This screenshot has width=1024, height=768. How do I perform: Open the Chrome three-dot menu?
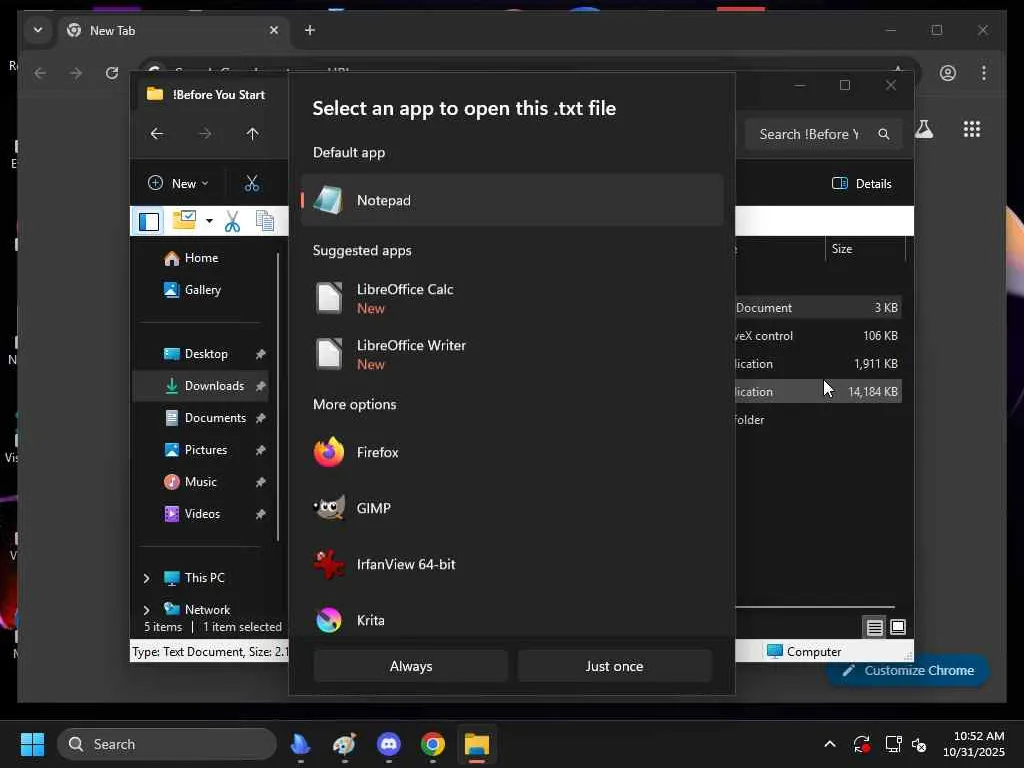click(x=984, y=73)
